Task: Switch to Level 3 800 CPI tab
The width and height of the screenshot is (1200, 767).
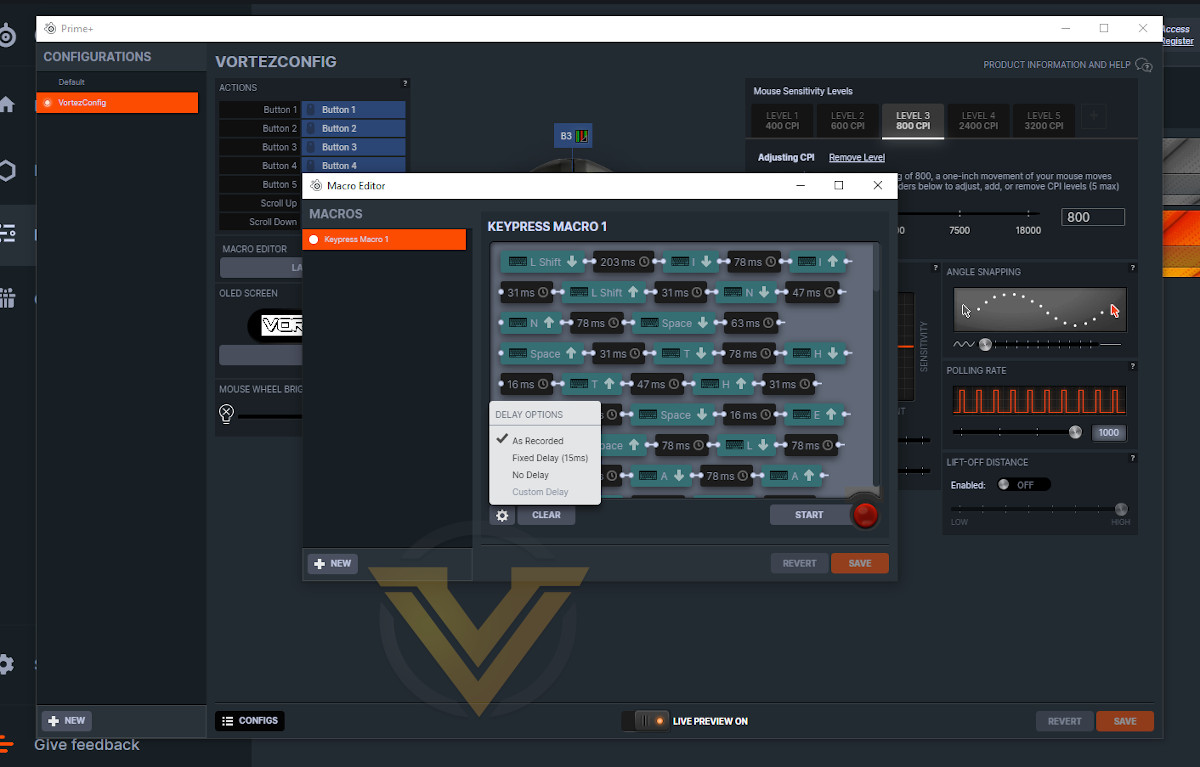Action: point(913,120)
